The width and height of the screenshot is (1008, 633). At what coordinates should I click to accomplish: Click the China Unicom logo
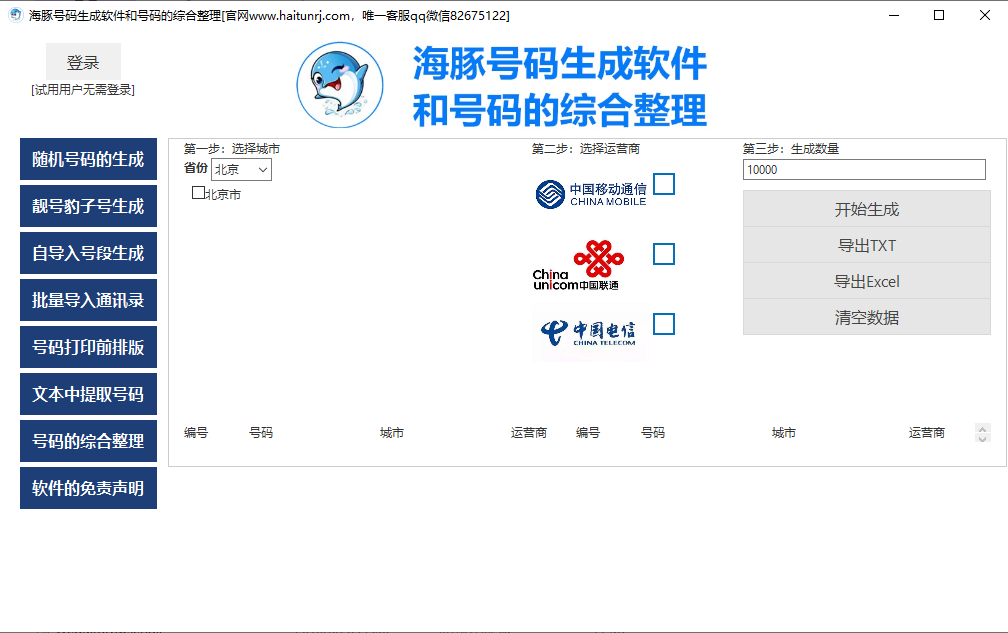[577, 265]
